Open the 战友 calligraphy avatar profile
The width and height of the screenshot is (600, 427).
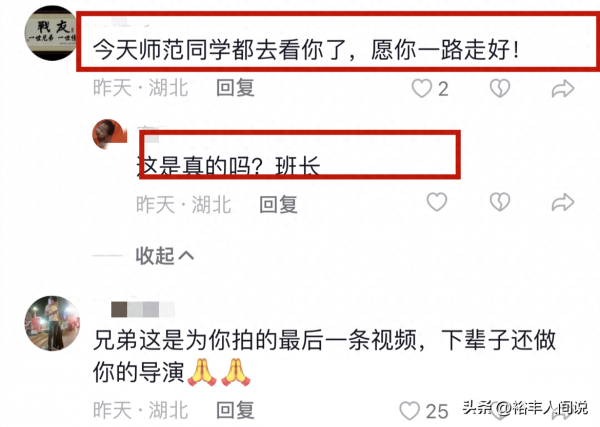pyautogui.click(x=52, y=33)
